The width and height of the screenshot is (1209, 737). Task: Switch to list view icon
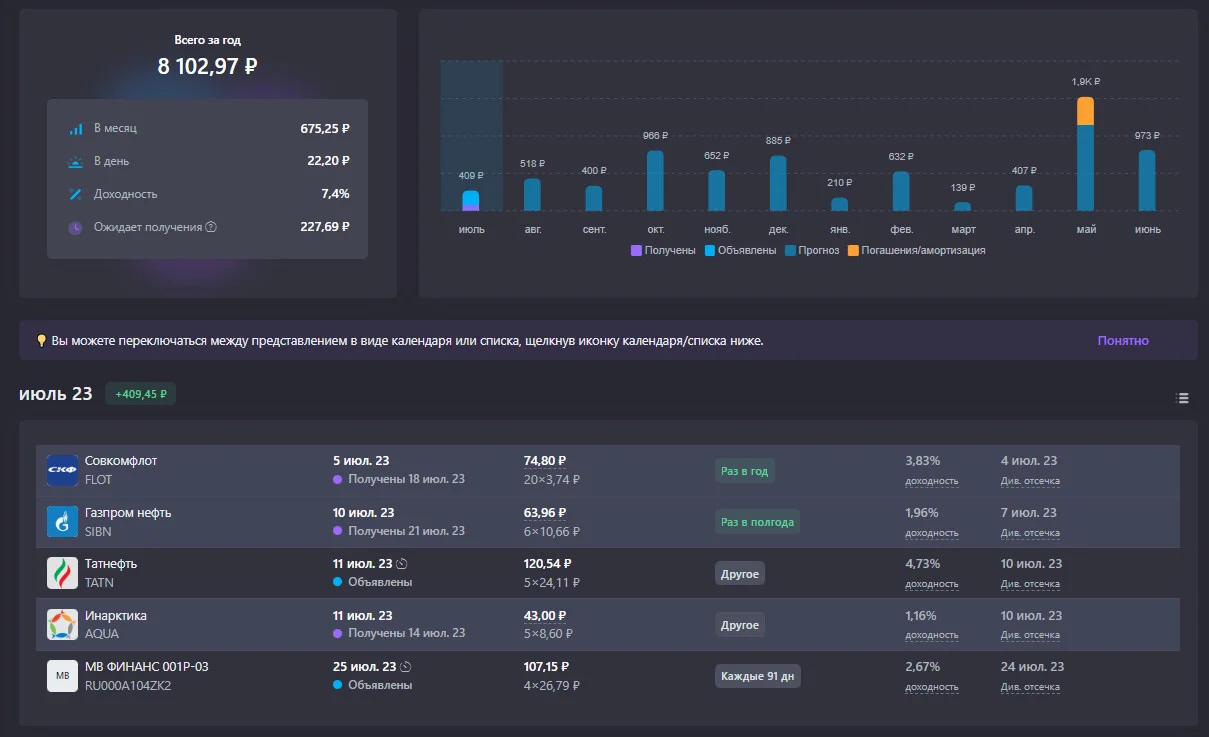click(x=1182, y=398)
